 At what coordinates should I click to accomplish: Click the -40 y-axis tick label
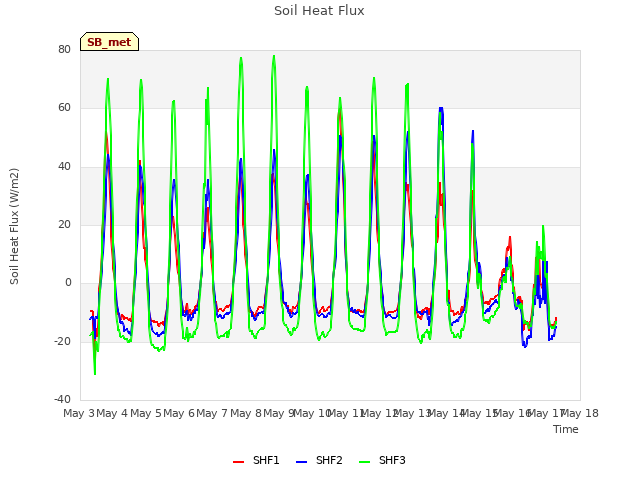(x=62, y=399)
